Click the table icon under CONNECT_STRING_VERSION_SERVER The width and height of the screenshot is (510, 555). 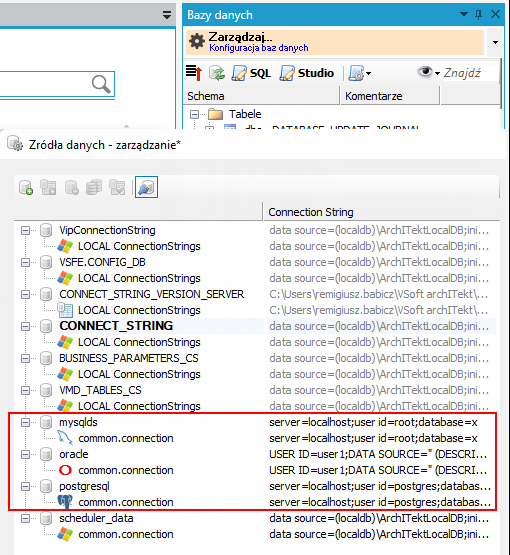coord(65,310)
